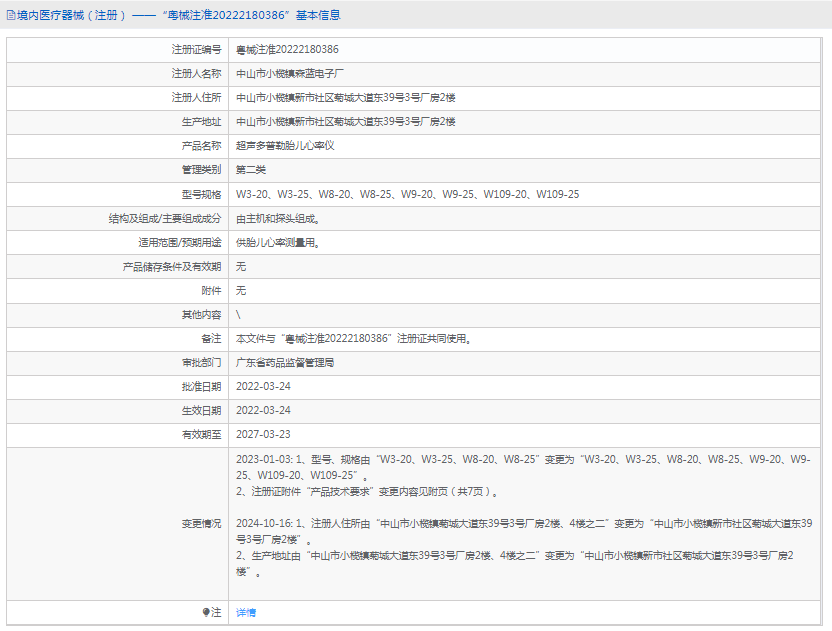Click the 批准日期 label
Viewport: 832px width, 631px height.
pos(201,386)
